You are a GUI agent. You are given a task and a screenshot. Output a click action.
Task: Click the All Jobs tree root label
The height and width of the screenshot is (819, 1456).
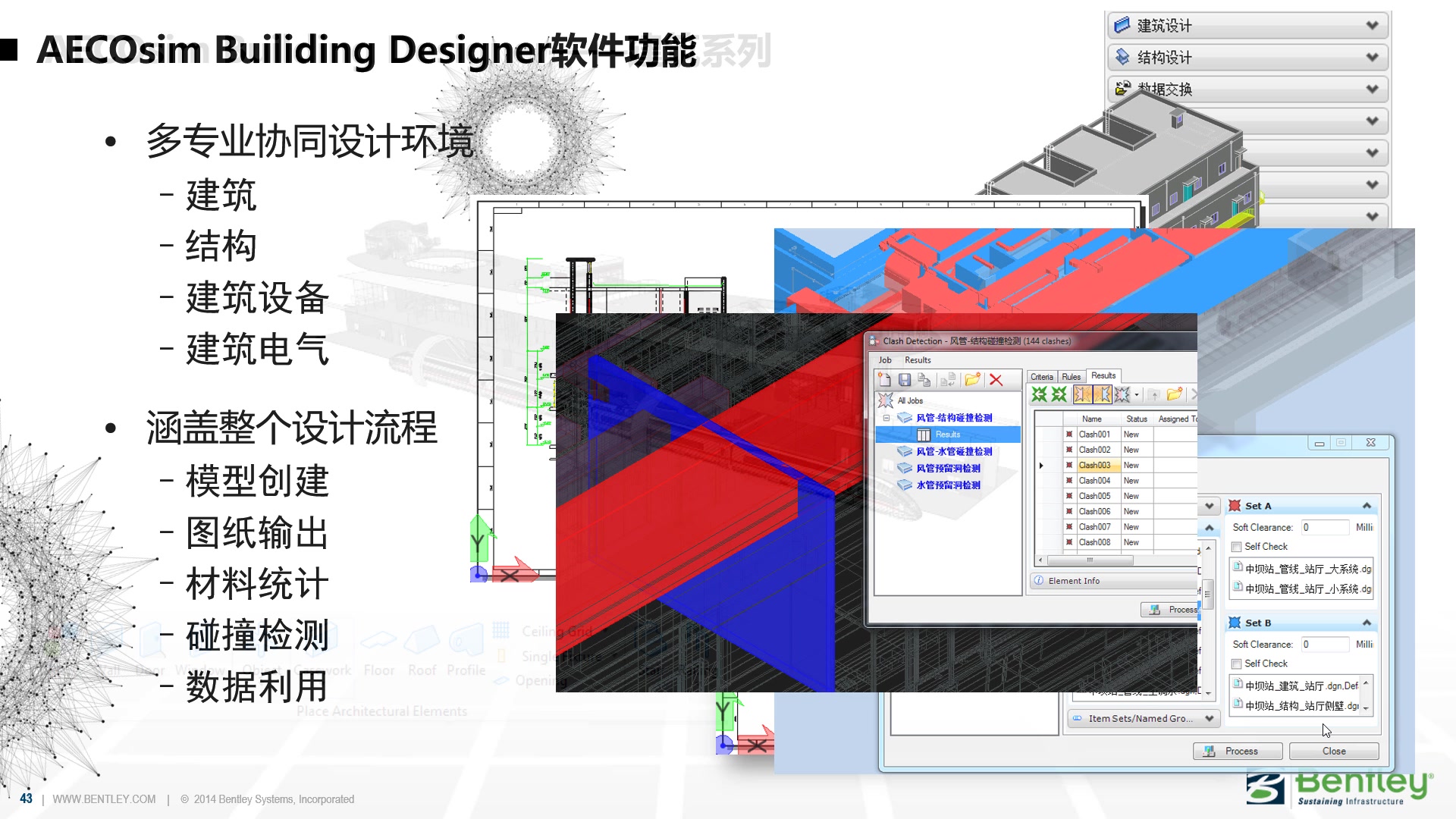pos(910,400)
